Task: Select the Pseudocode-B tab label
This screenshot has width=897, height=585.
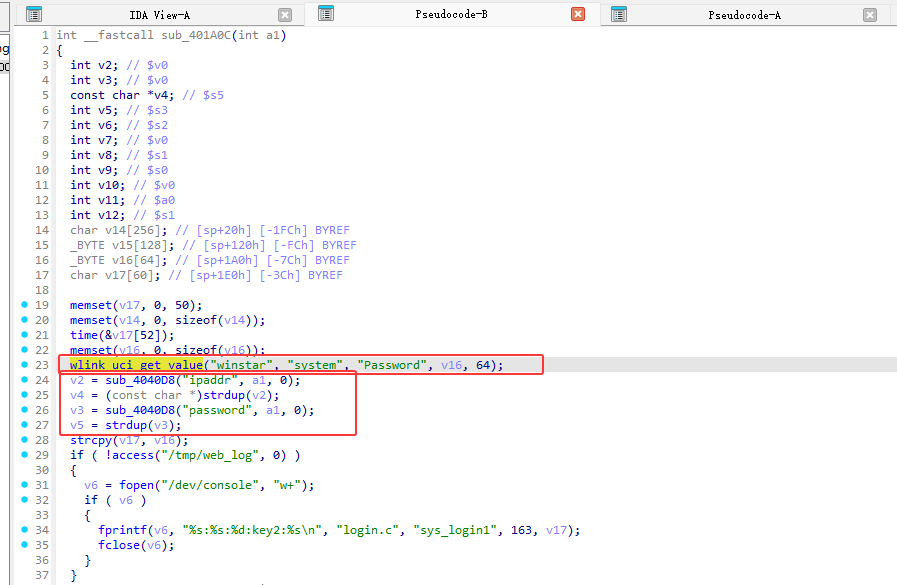Action: [451, 15]
